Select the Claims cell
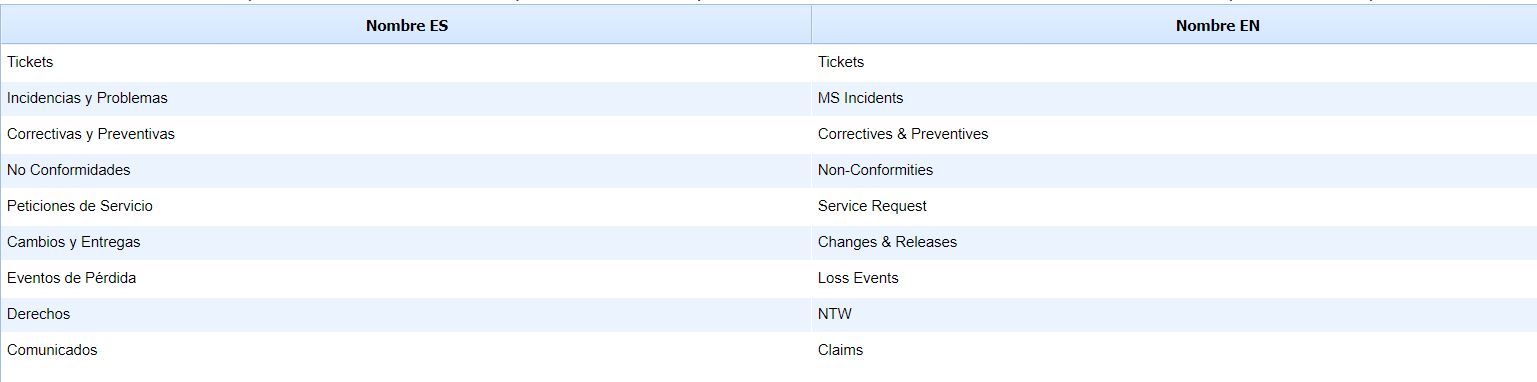The height and width of the screenshot is (382, 1537). 1174,350
